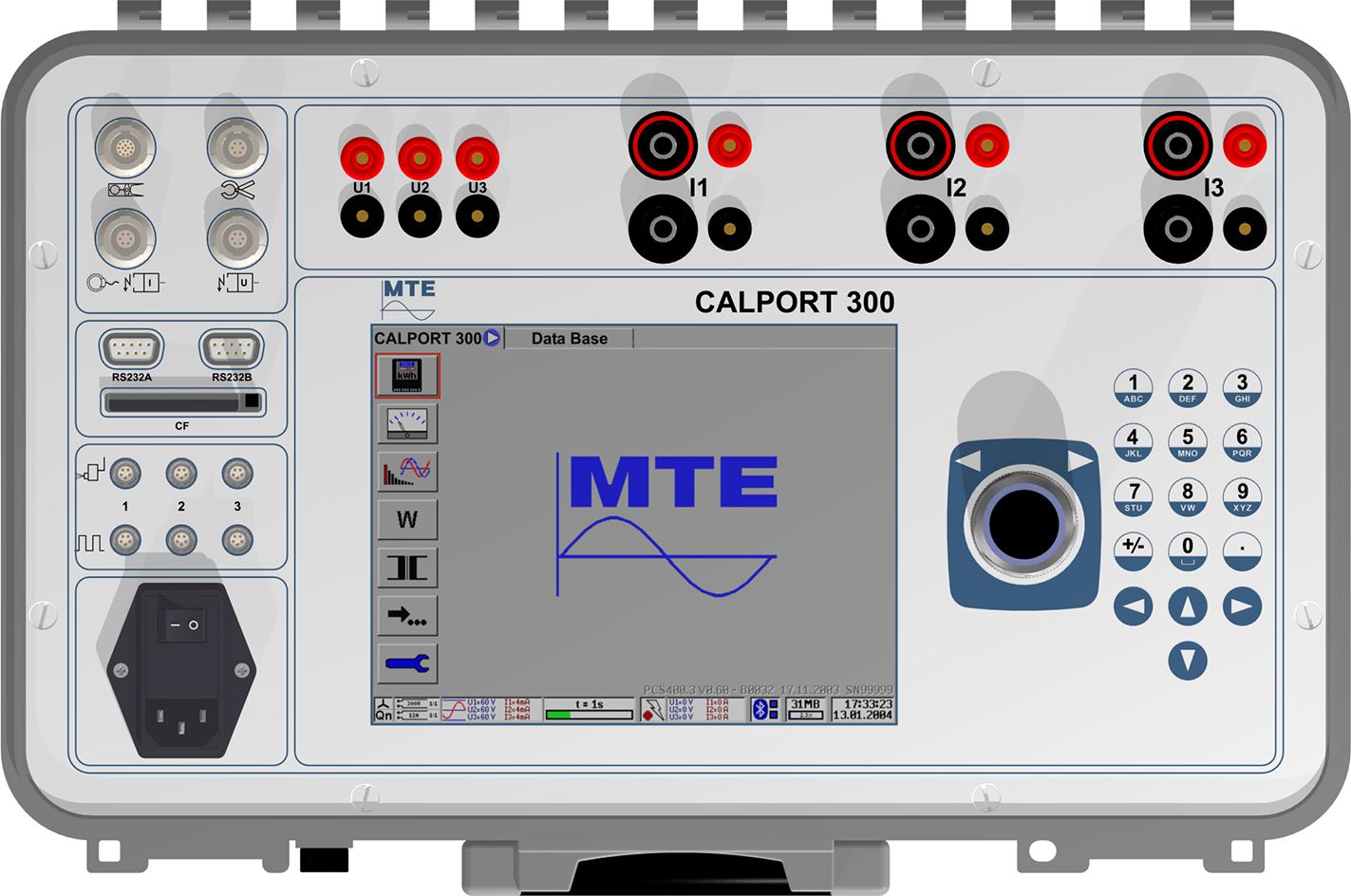Viewport: 1351px width, 896px height.
Task: Tap keypad key 9 XYZ
Action: click(1242, 497)
